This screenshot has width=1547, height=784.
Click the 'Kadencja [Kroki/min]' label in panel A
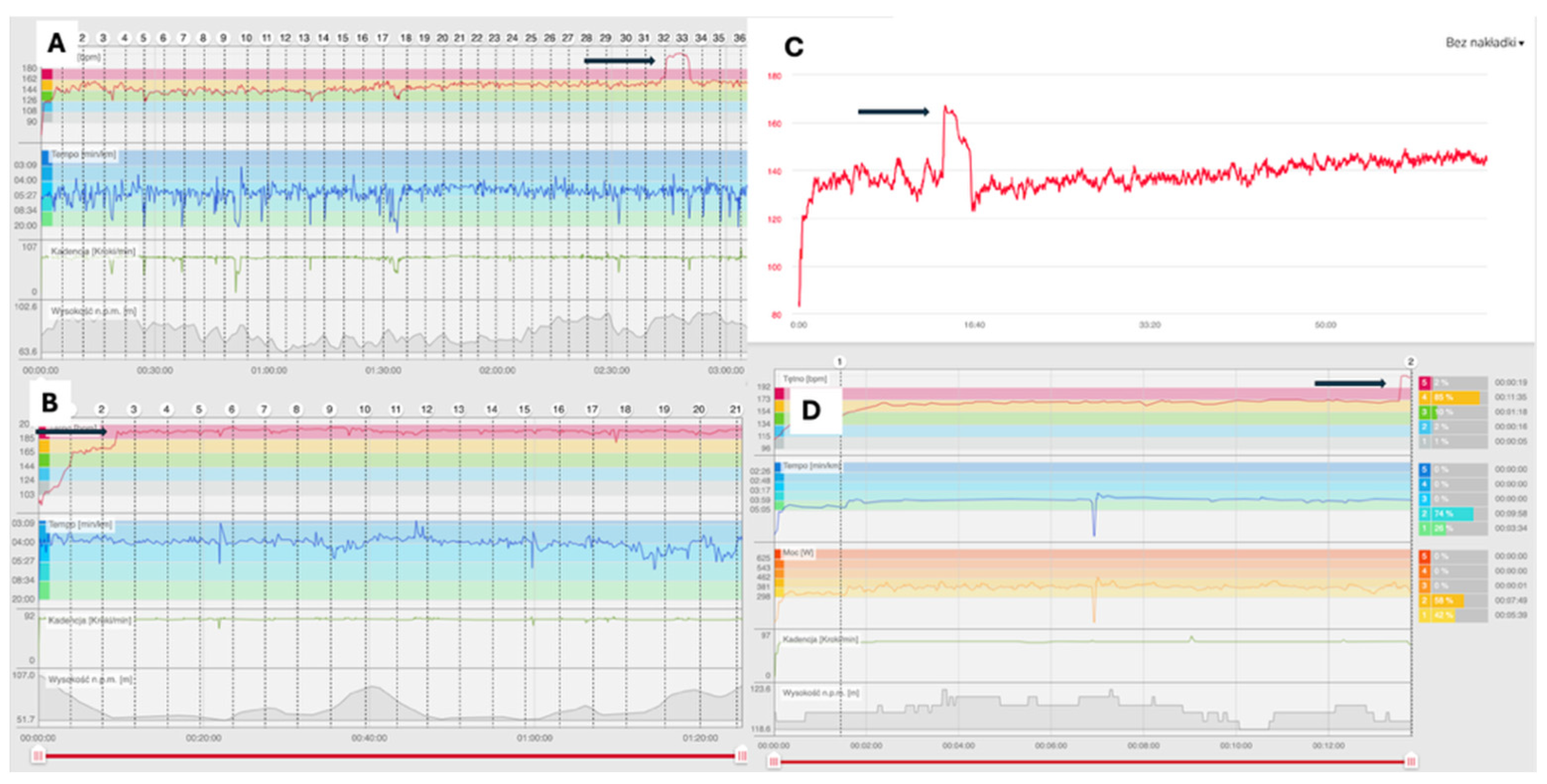click(x=93, y=251)
